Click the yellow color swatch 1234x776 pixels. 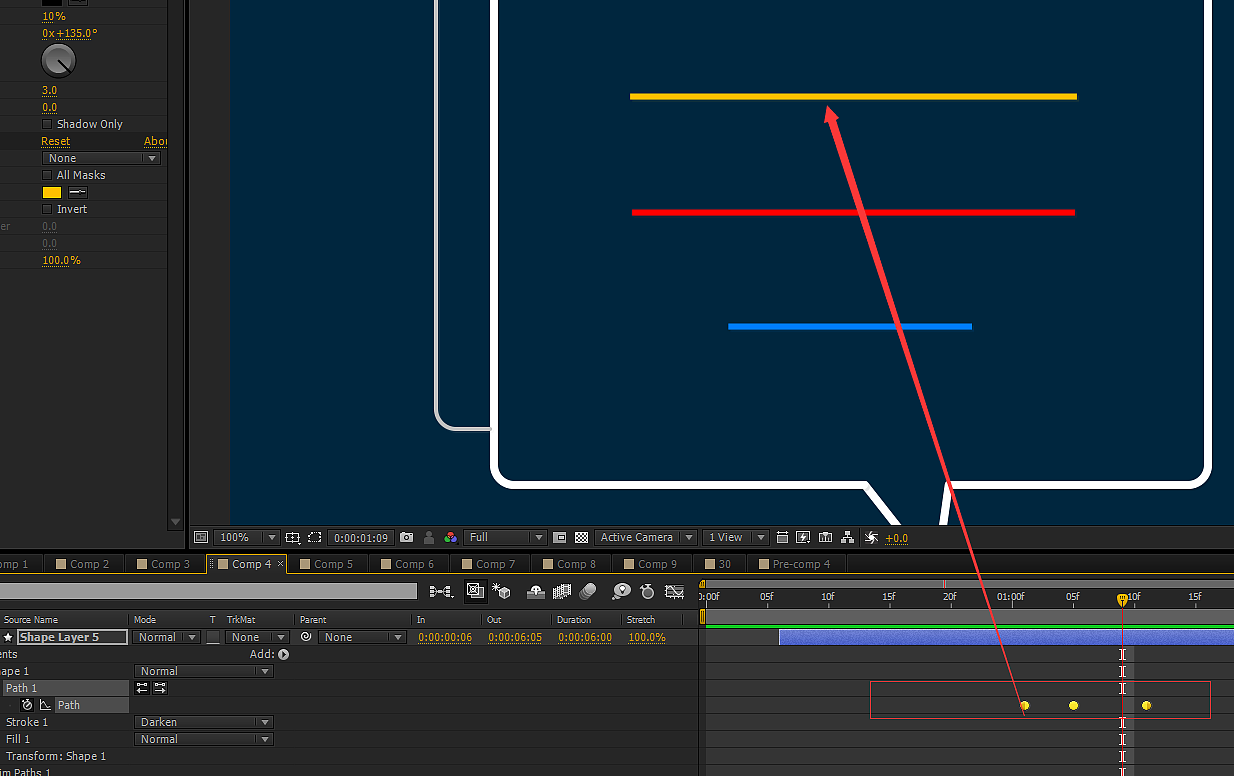point(52,192)
